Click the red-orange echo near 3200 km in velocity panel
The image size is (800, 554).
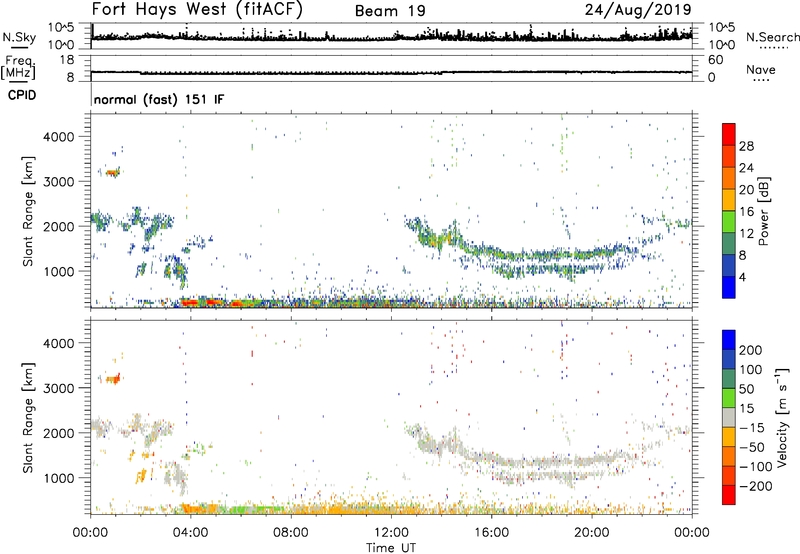(x=112, y=379)
